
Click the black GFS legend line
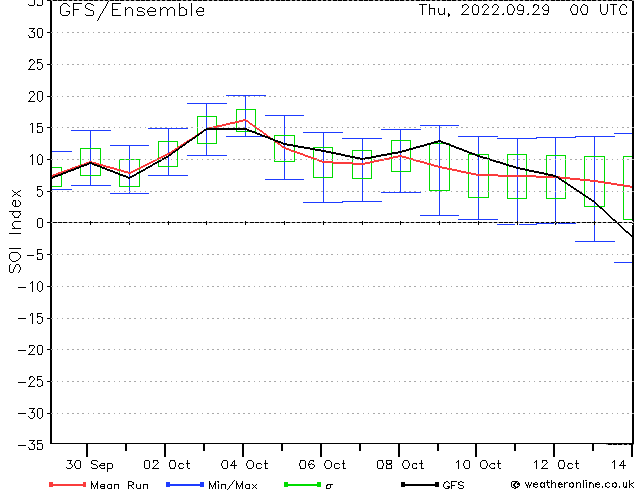point(420,484)
